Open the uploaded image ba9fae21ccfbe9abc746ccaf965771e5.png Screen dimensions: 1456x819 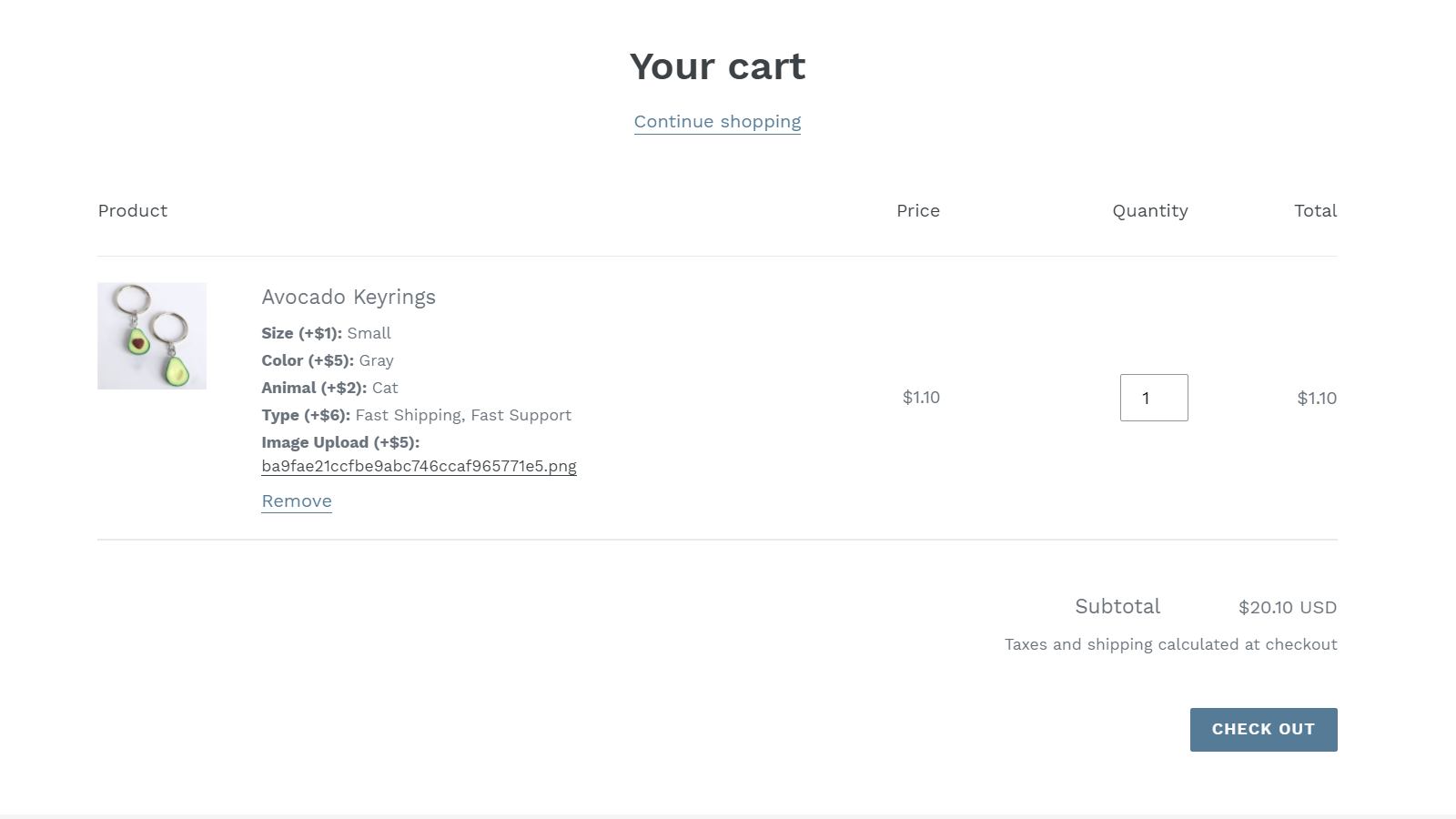pyautogui.click(x=419, y=466)
